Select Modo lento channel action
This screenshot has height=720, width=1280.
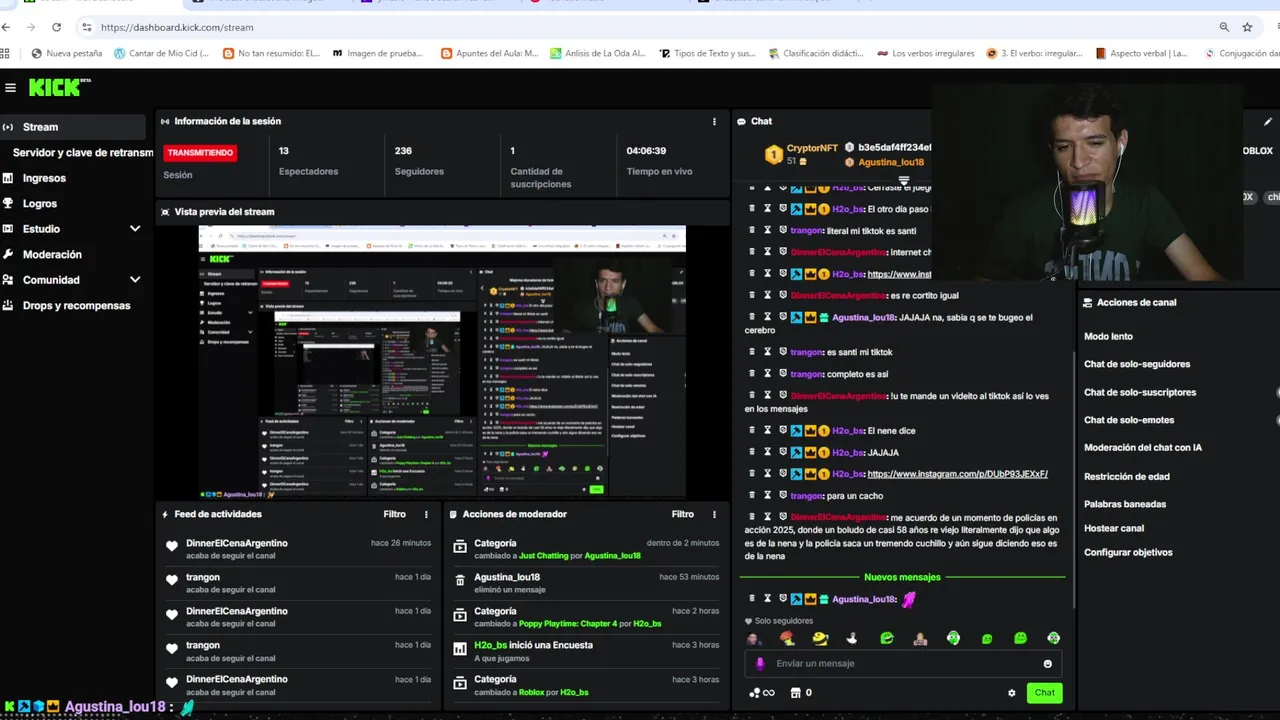pyautogui.click(x=1108, y=336)
